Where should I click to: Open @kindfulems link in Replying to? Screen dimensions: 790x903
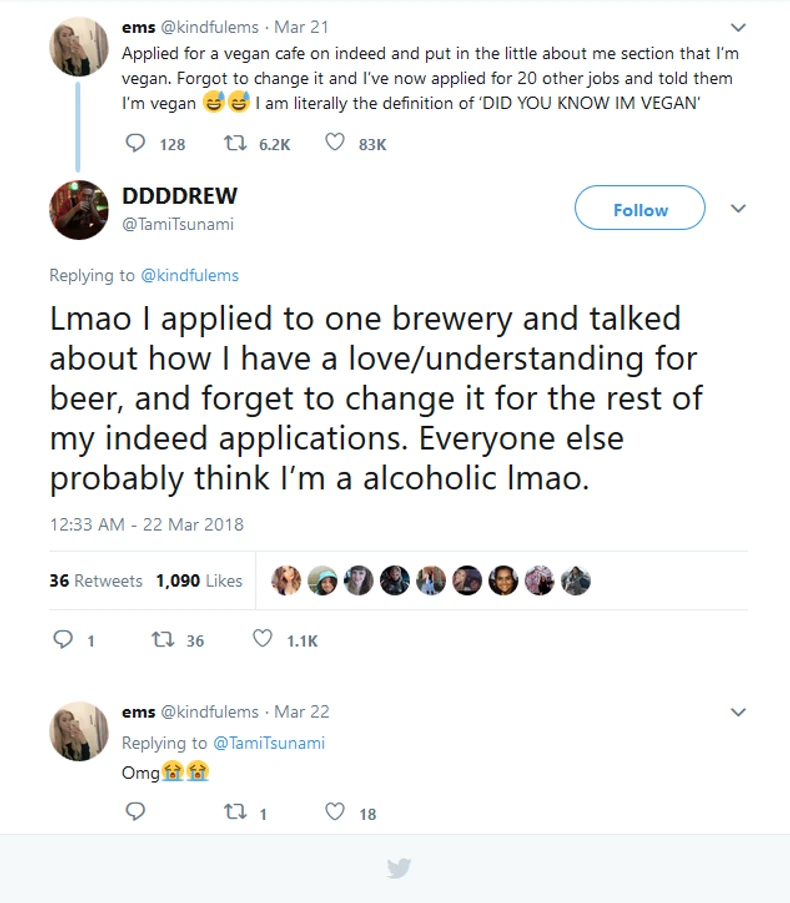(189, 275)
